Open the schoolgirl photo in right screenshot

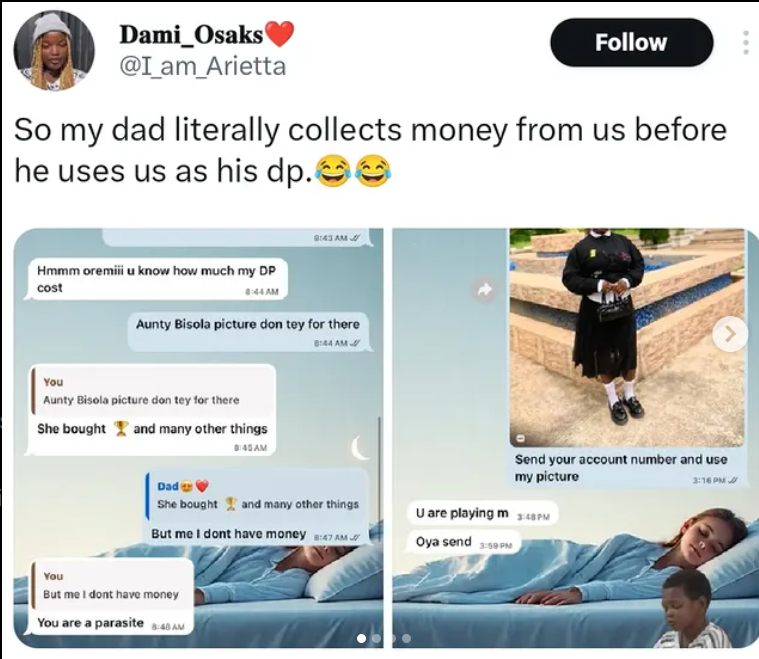pyautogui.click(x=627, y=337)
